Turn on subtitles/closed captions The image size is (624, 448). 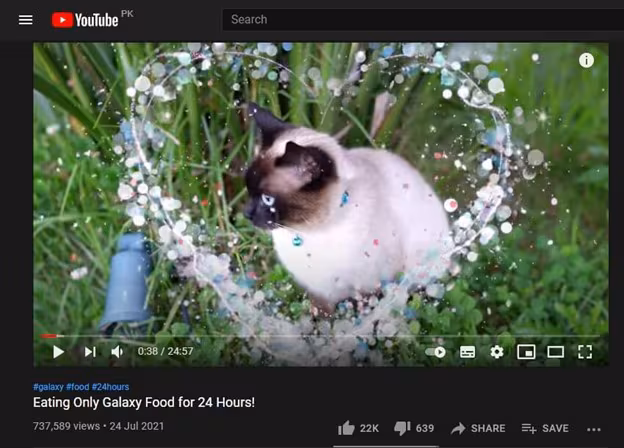[467, 352]
